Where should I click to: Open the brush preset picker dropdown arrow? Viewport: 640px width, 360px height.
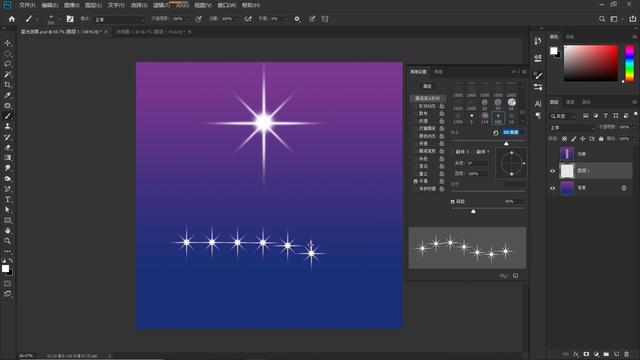(60, 19)
